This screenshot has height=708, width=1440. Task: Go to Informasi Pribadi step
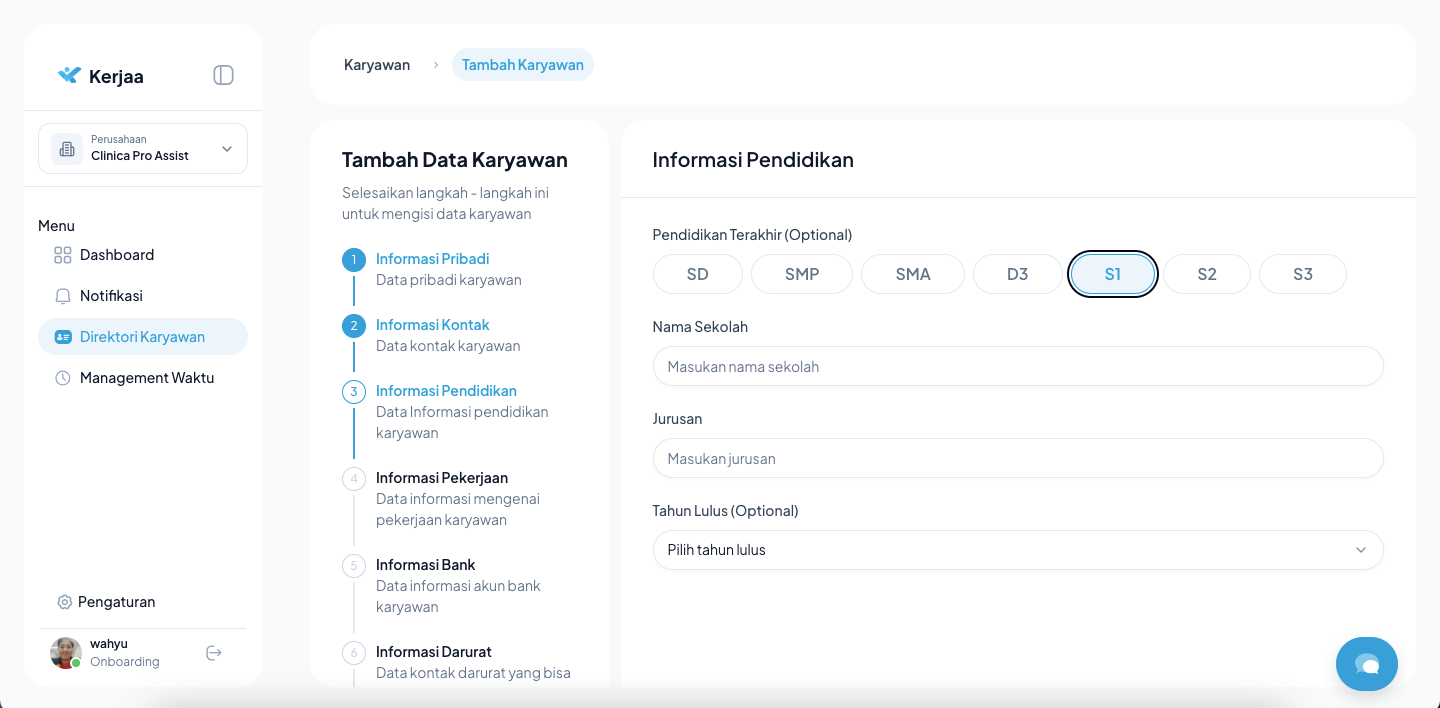click(x=432, y=259)
